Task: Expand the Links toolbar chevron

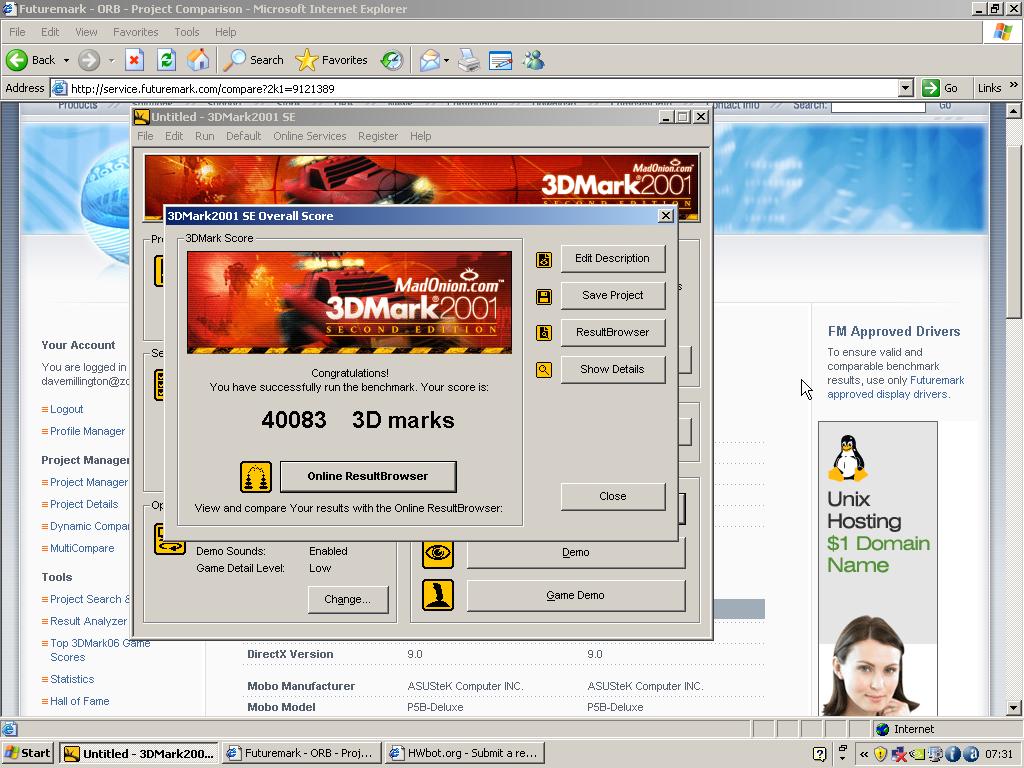Action: 1014,85
